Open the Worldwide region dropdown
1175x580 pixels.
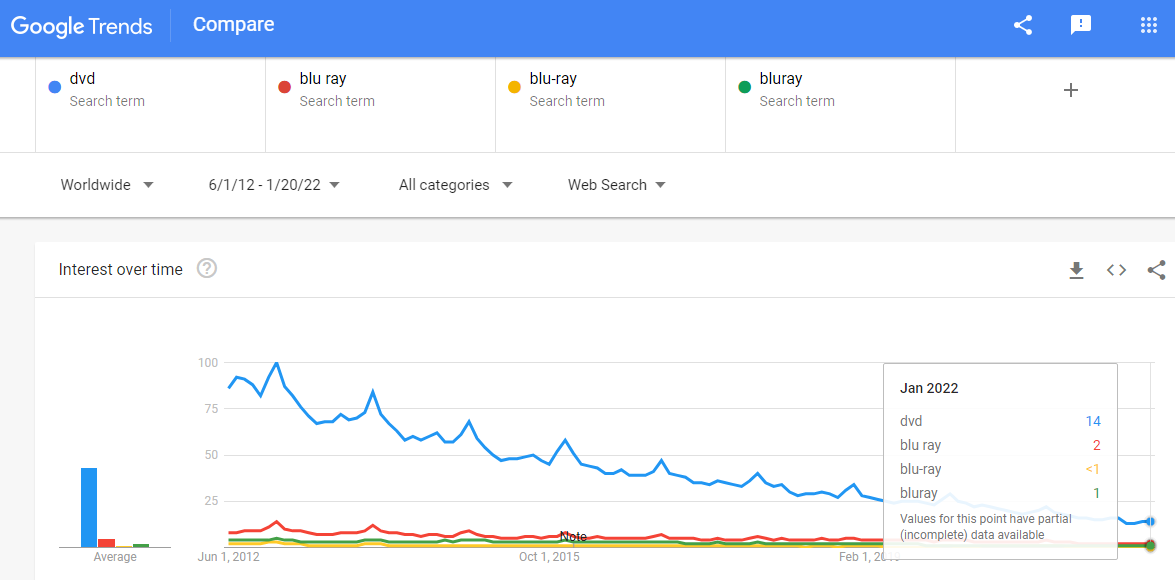107,185
